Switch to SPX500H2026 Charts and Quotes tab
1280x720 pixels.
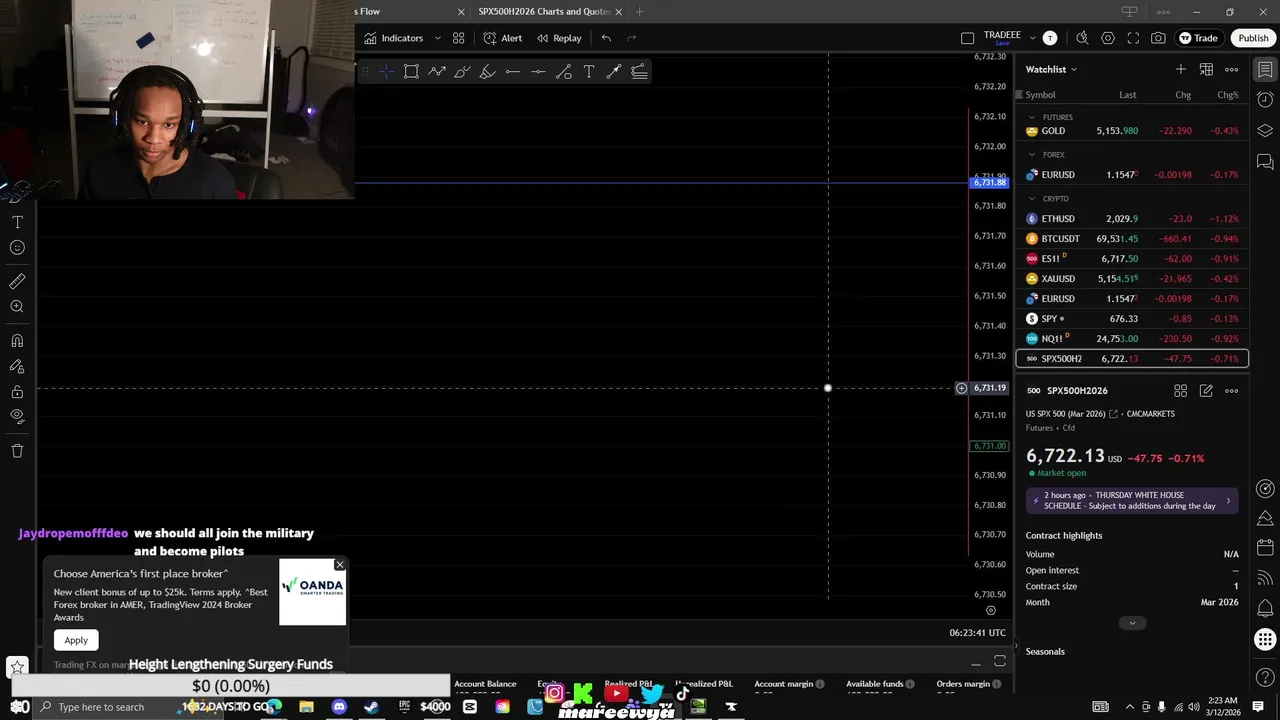coord(544,11)
